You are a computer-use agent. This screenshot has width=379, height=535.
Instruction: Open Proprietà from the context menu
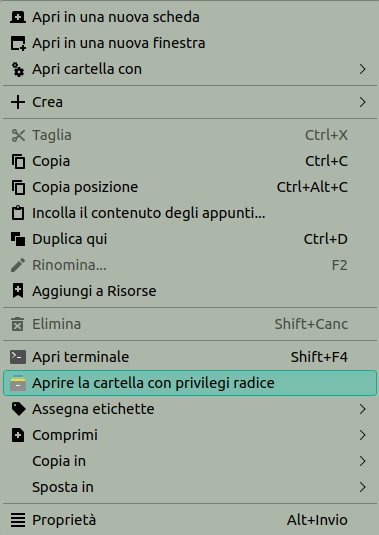pos(190,520)
